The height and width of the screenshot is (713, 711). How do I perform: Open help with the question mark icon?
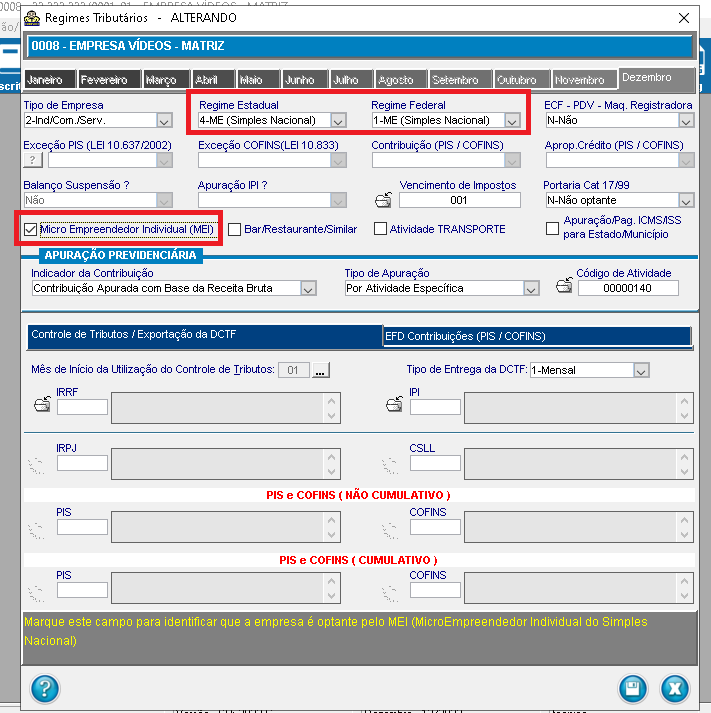[45, 688]
